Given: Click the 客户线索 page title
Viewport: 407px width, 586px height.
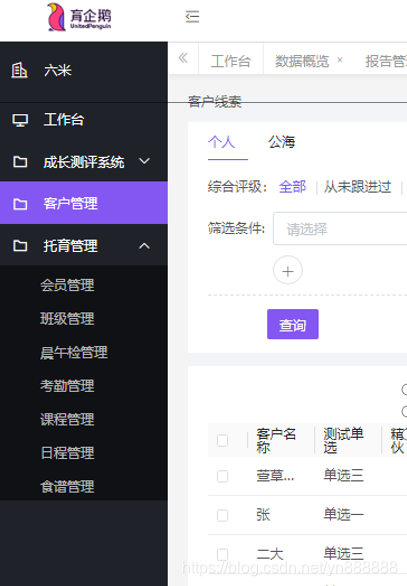Looking at the screenshot, I should point(215,102).
